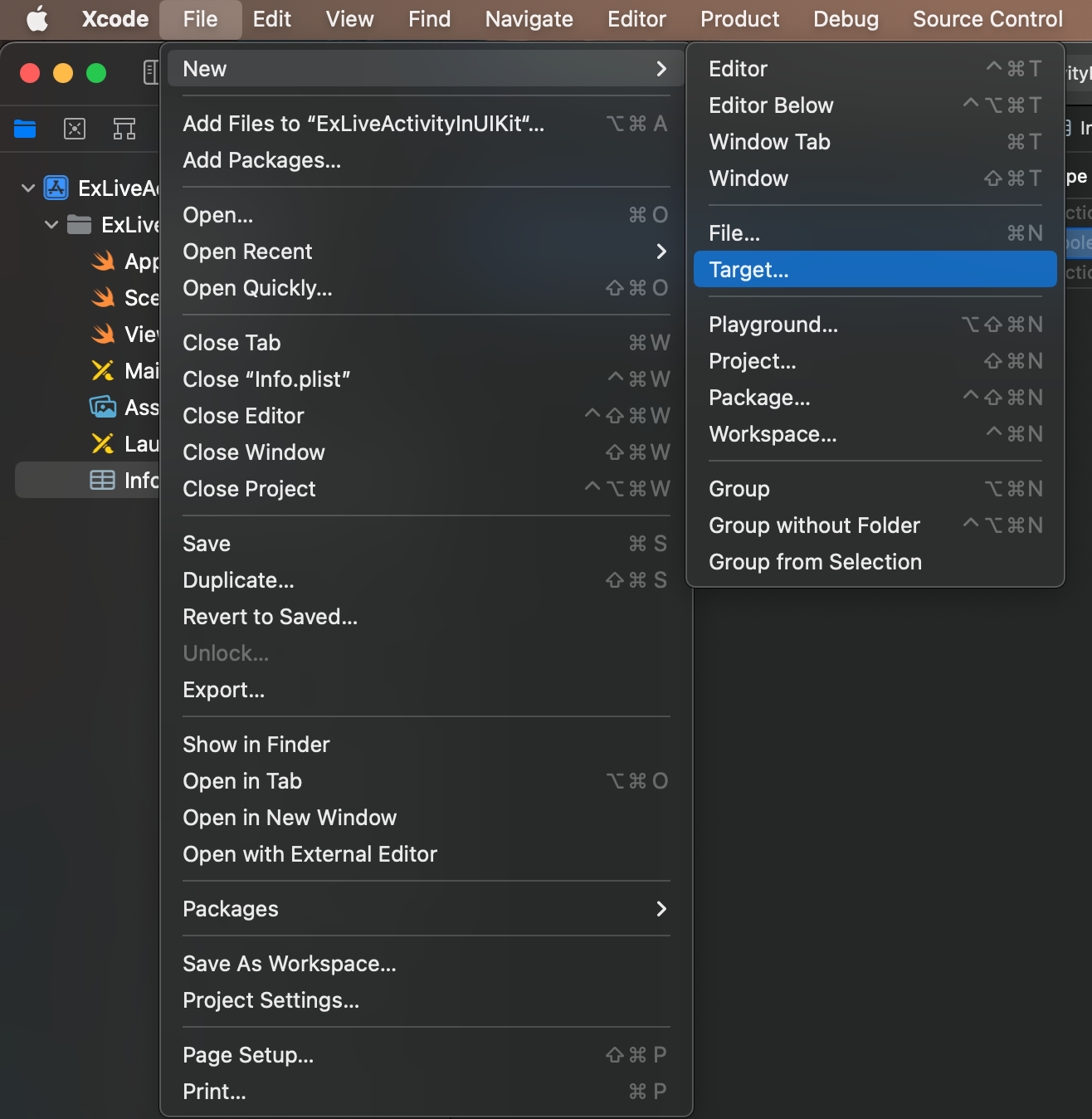Screen dimensions: 1092x1119
Task: Open the Source Control menu
Action: [x=987, y=19]
